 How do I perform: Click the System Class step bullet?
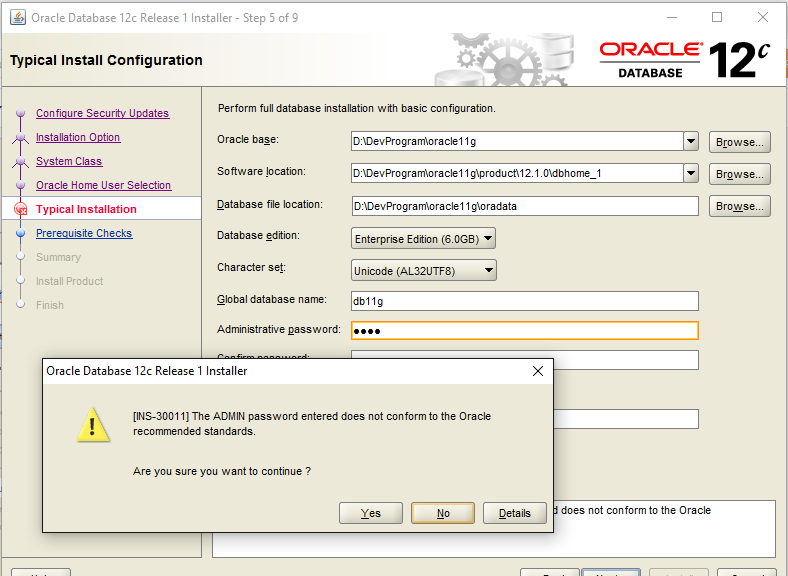coord(21,161)
